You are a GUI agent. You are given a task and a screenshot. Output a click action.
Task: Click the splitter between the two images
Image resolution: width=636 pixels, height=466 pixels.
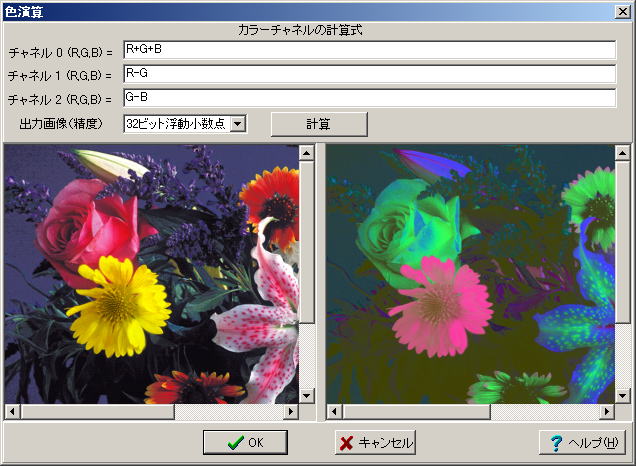[320, 280]
